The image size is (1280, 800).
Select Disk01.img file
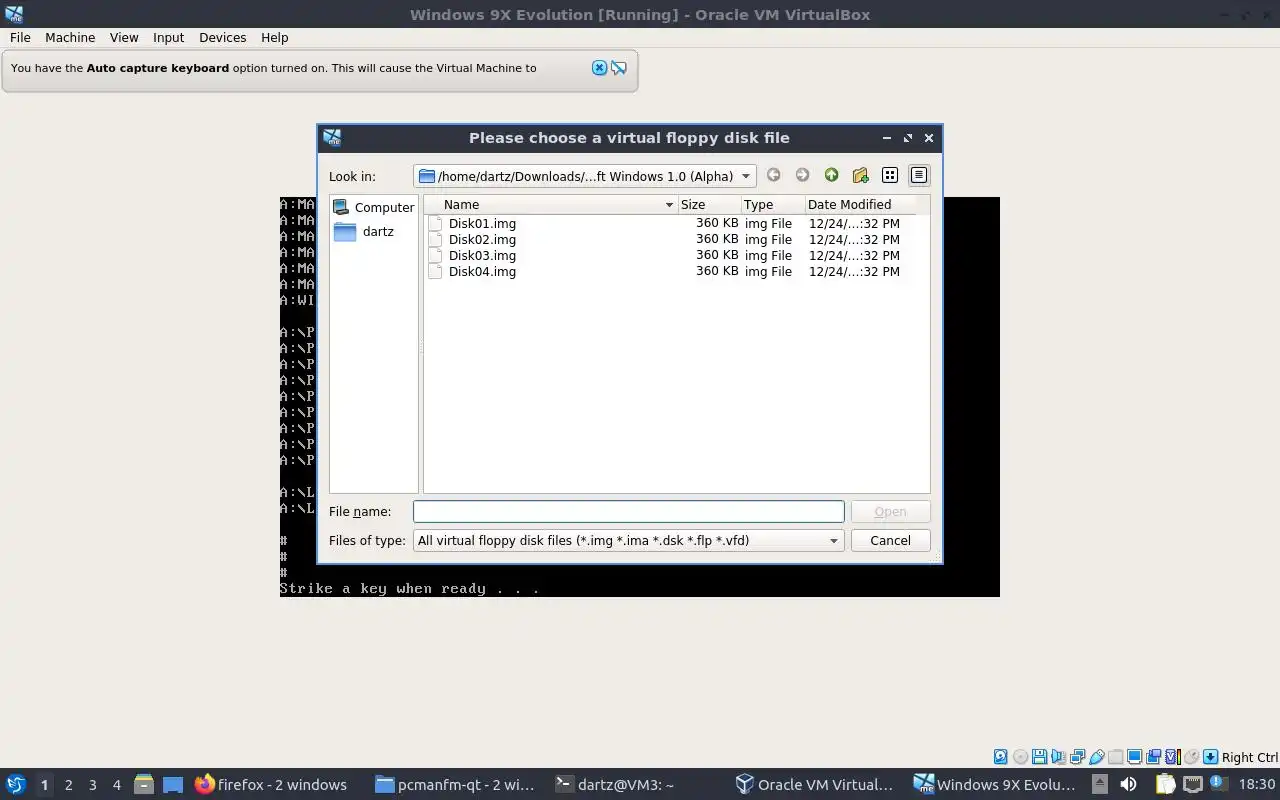click(482, 223)
